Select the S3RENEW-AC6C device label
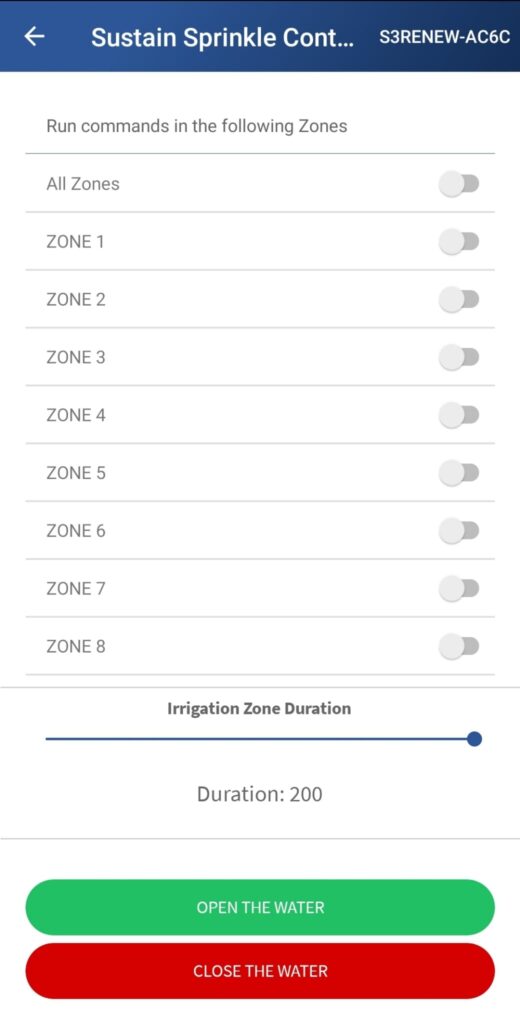This screenshot has width=520, height=1024. coord(444,37)
